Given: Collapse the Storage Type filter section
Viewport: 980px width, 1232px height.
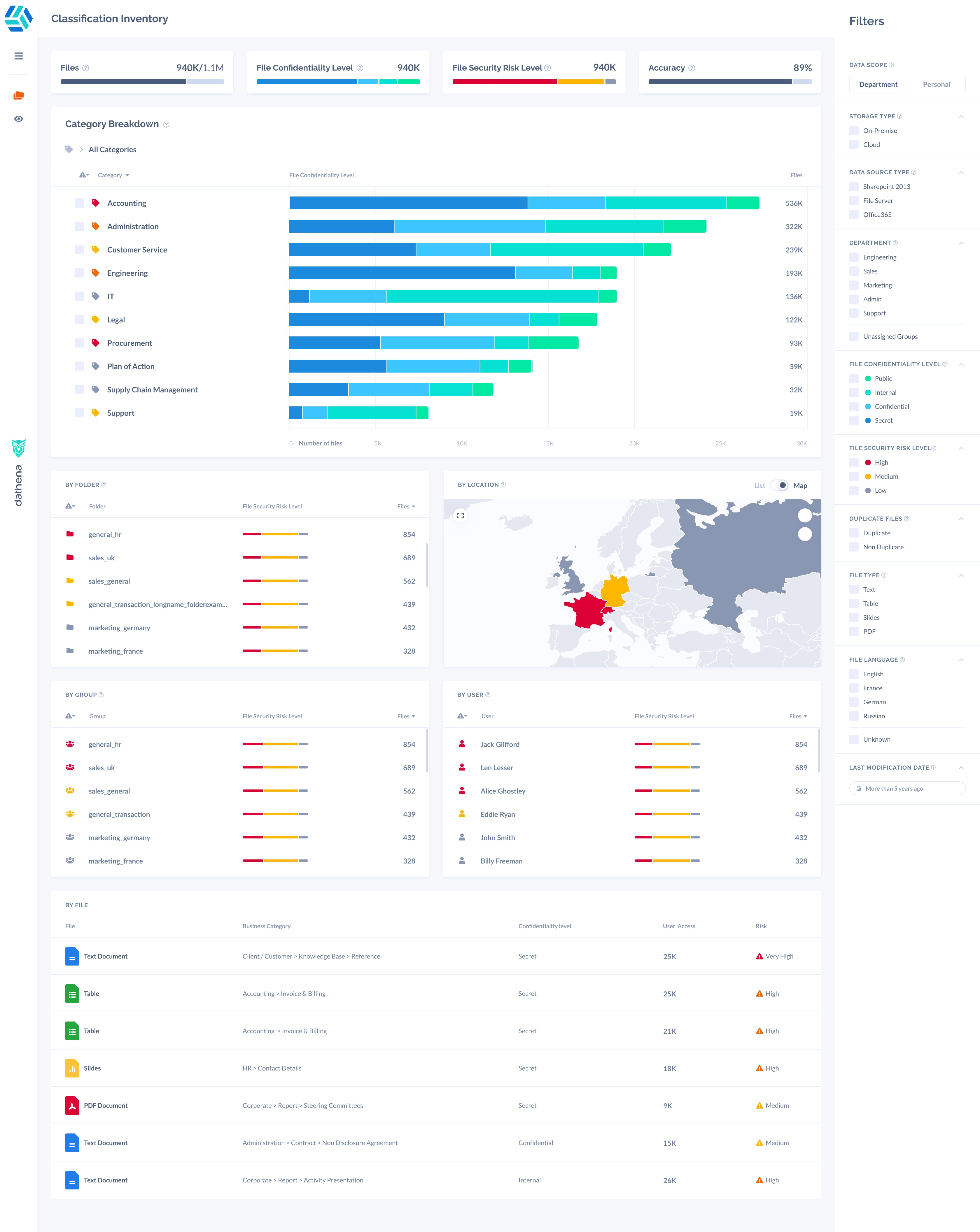Looking at the screenshot, I should point(960,117).
